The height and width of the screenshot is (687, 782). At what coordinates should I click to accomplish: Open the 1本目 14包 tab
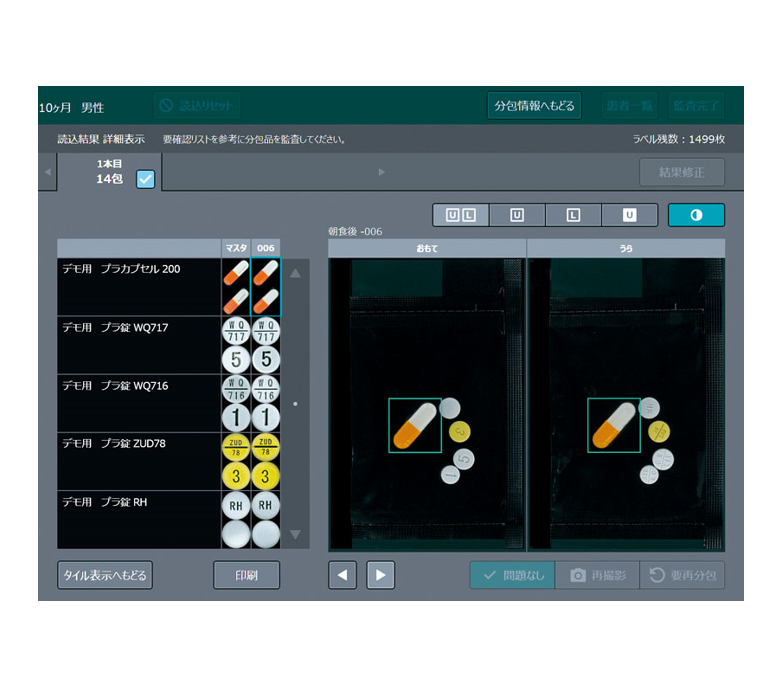coord(108,172)
